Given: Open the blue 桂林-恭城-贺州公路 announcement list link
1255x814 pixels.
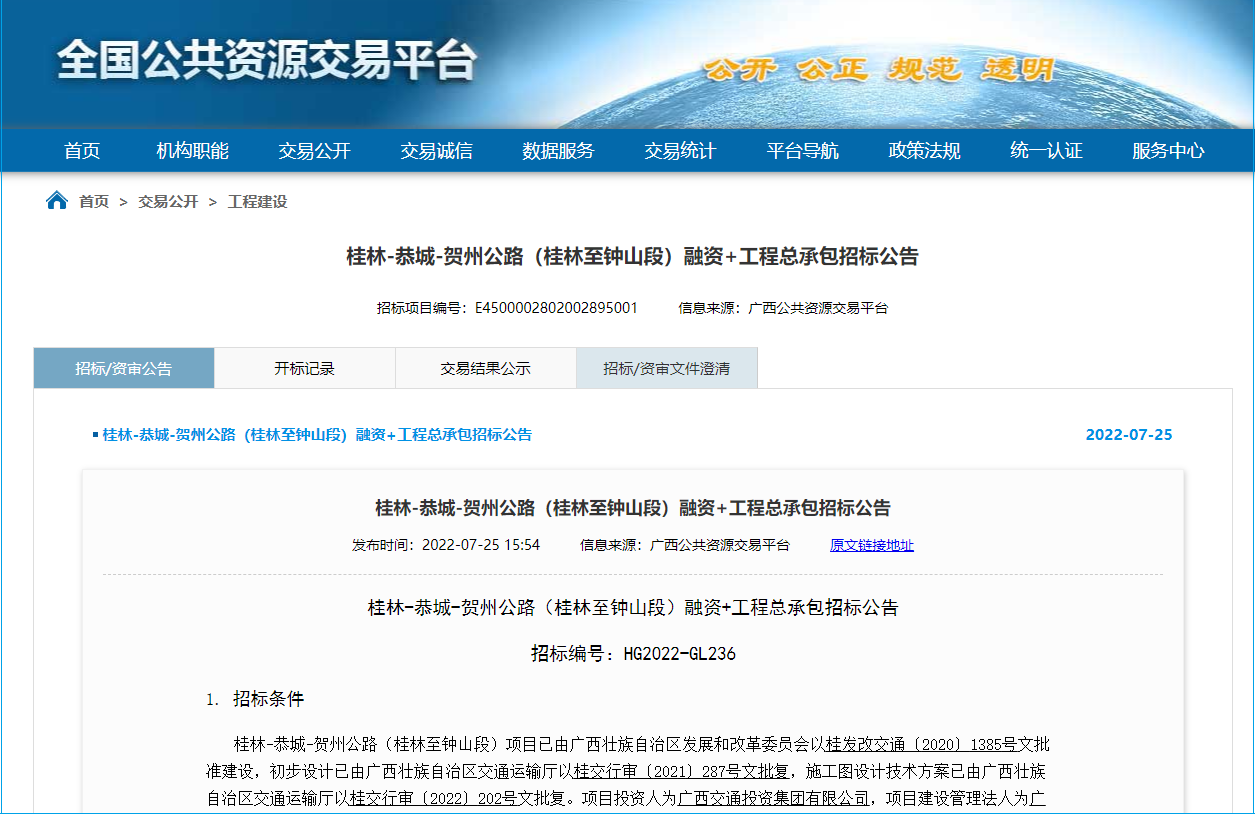Looking at the screenshot, I should (317, 435).
